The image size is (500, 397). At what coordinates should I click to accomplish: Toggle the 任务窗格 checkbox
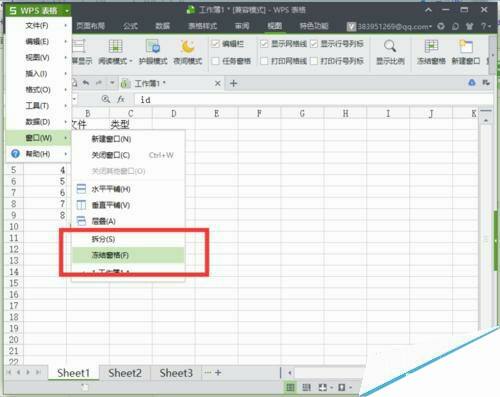[x=215, y=61]
